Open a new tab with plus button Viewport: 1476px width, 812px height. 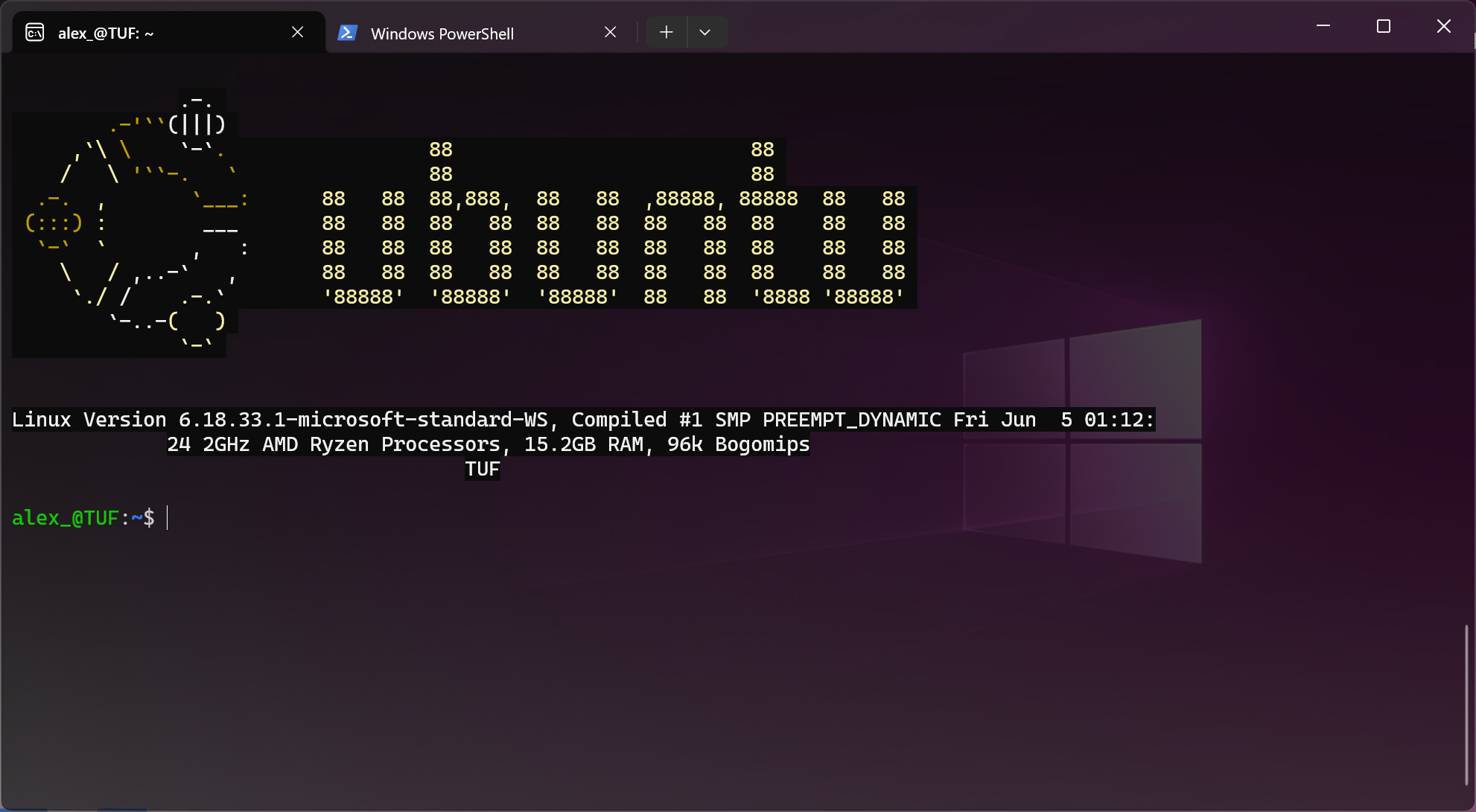tap(667, 32)
